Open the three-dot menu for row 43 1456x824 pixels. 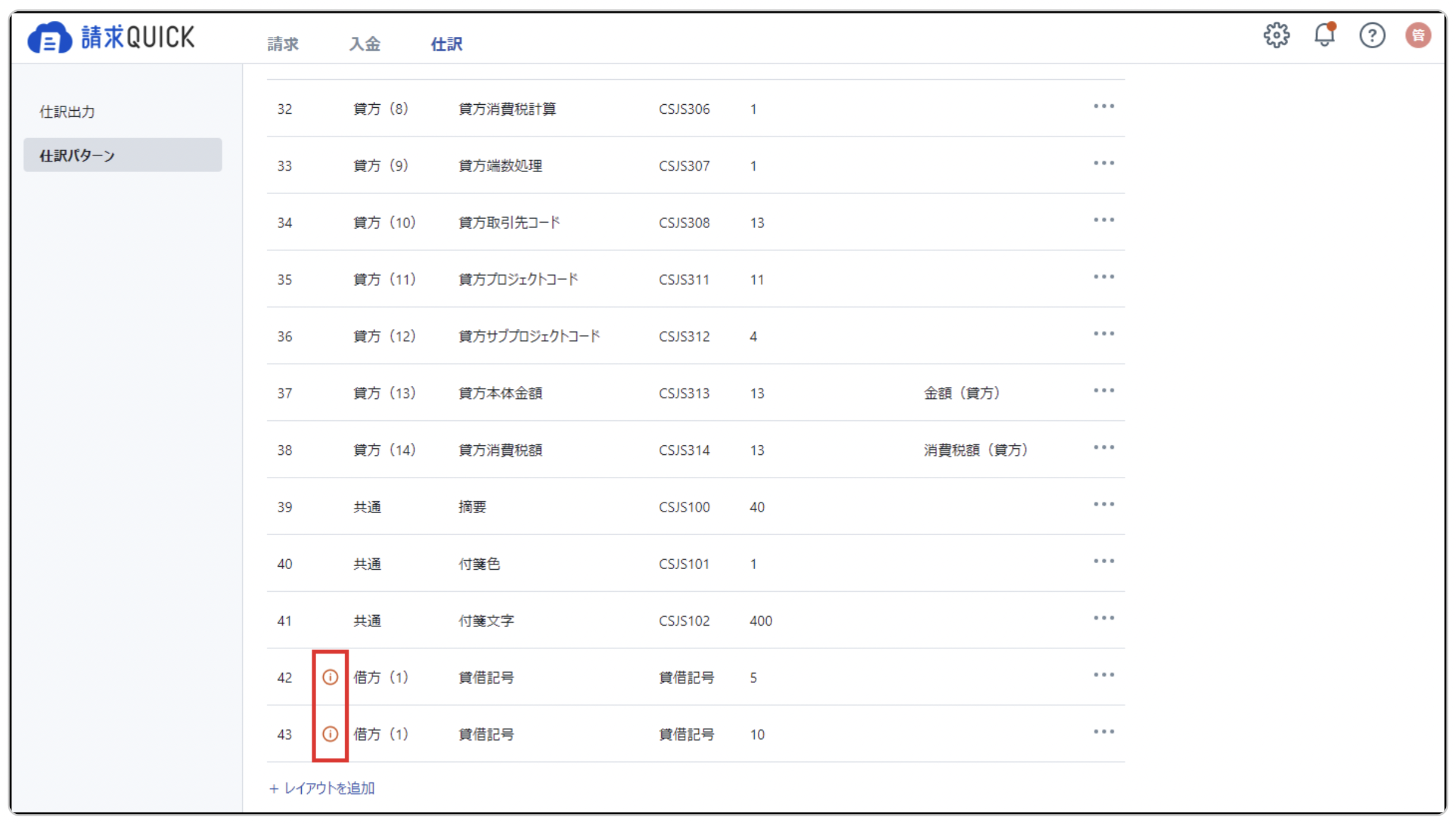pyautogui.click(x=1103, y=732)
